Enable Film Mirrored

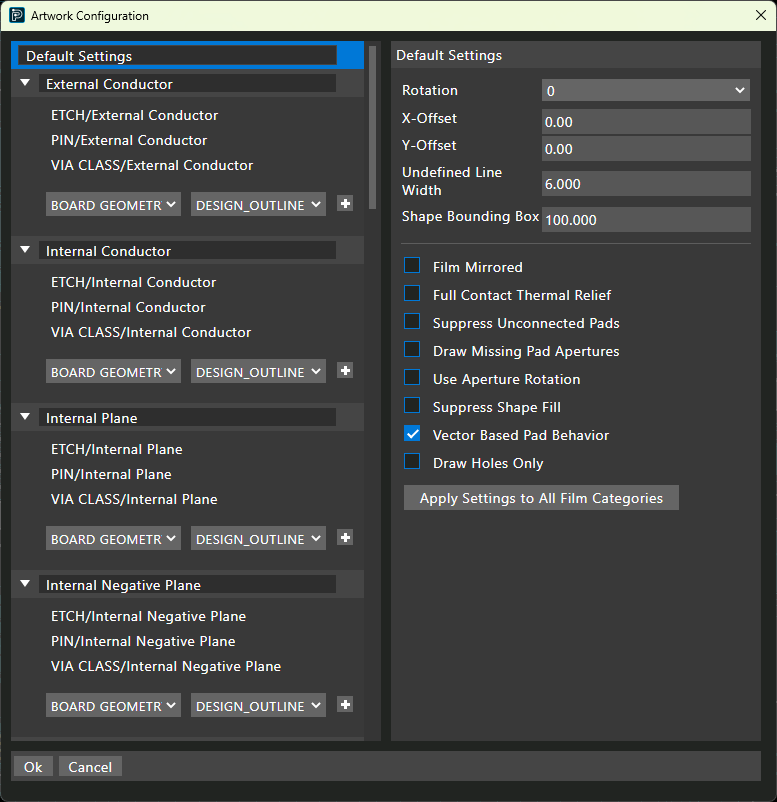(x=411, y=267)
